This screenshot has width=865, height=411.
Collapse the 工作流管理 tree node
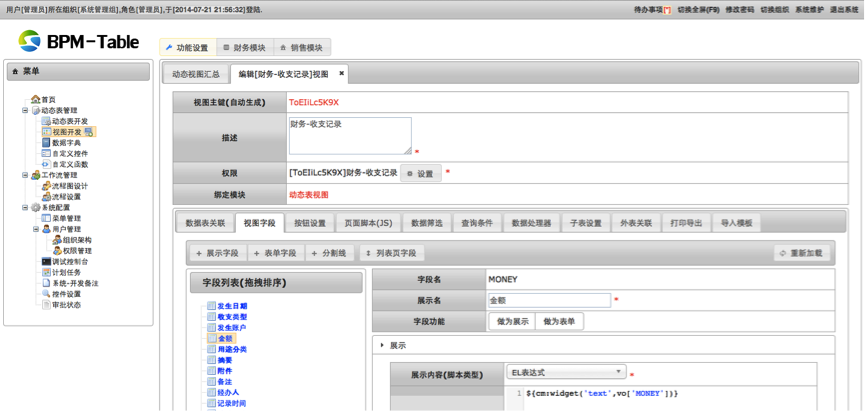[25, 175]
